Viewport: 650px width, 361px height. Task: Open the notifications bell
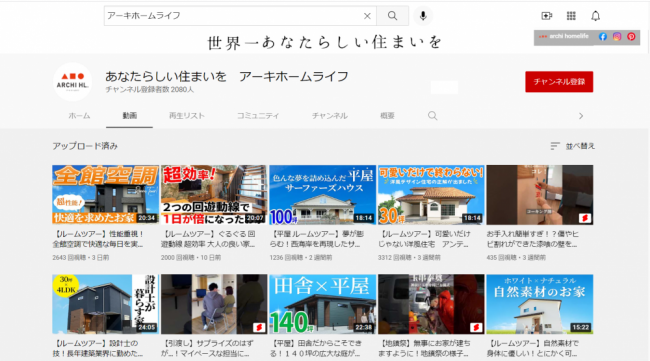pos(595,16)
